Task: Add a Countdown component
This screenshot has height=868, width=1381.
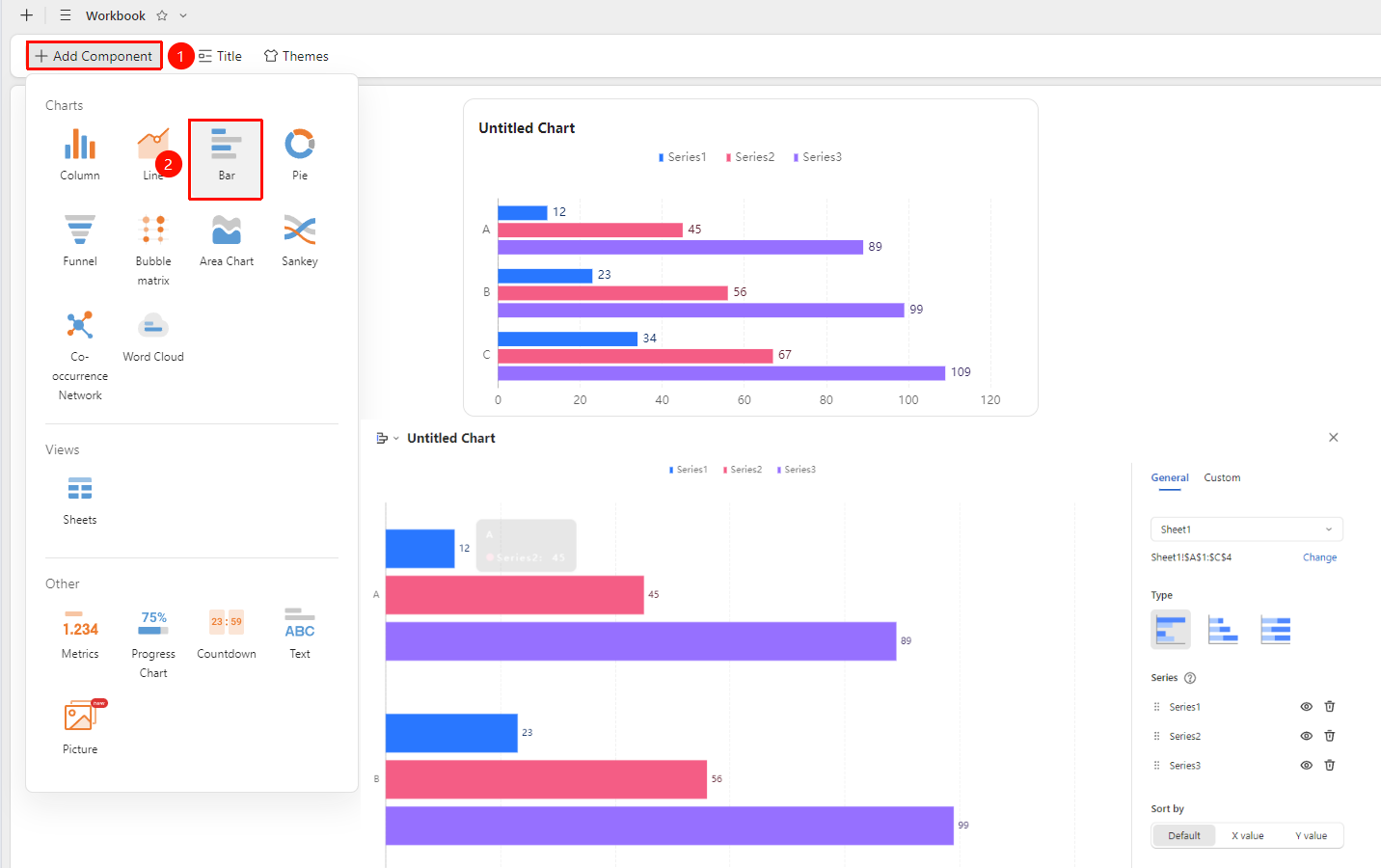Action: [x=227, y=633]
